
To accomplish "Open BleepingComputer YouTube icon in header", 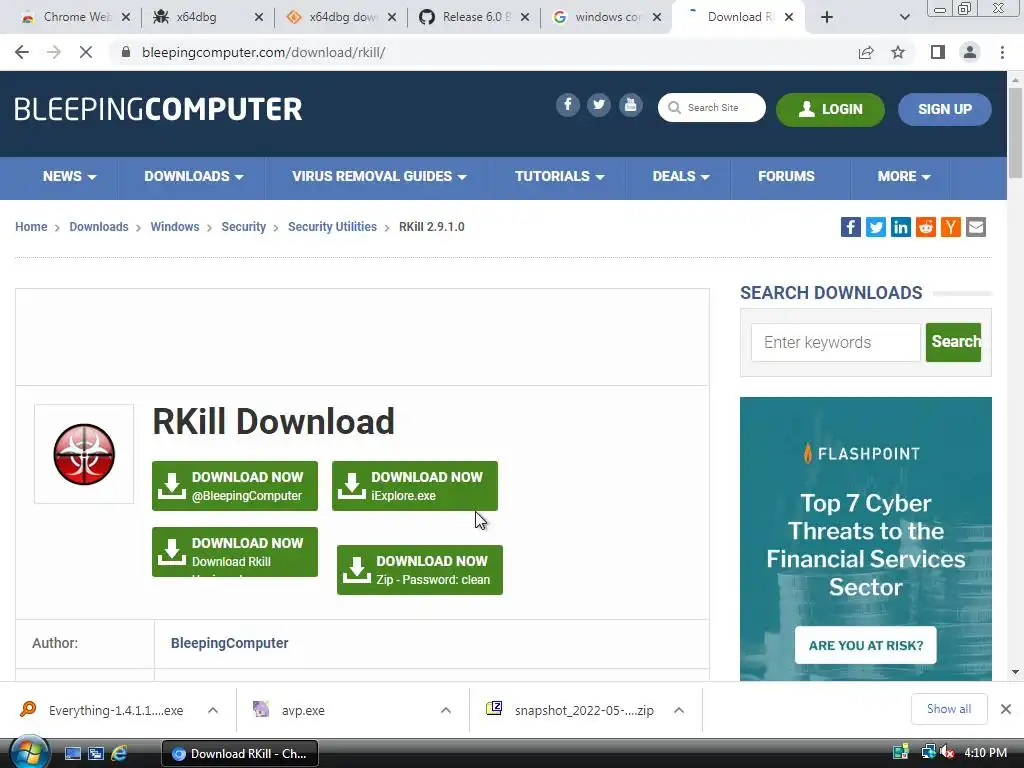I will point(630,105).
